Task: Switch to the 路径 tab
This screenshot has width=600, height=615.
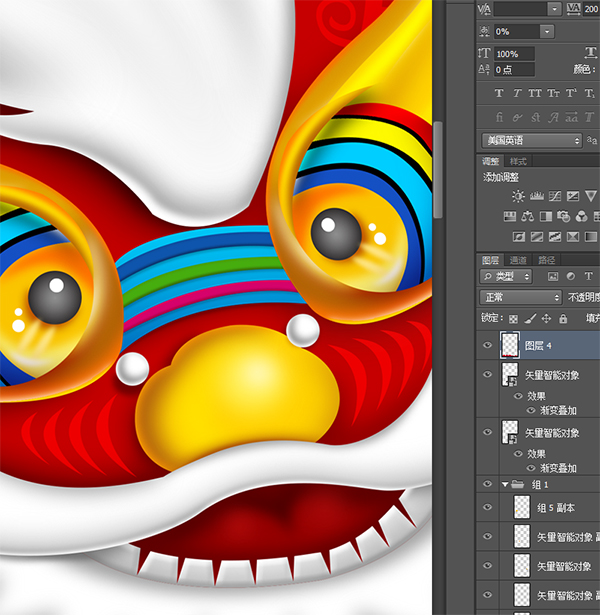Action: tap(546, 260)
